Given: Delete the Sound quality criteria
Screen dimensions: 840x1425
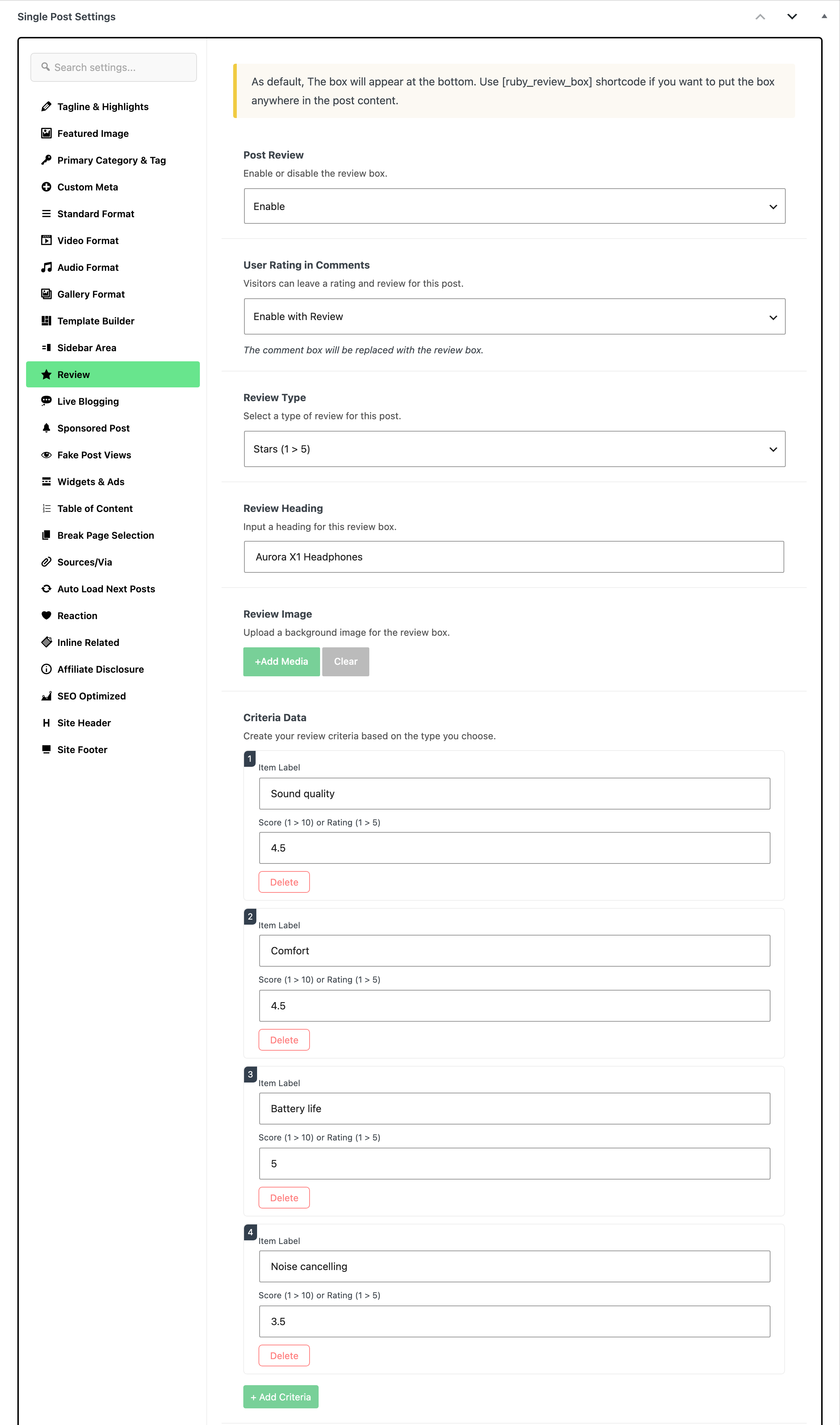Looking at the screenshot, I should pyautogui.click(x=284, y=882).
